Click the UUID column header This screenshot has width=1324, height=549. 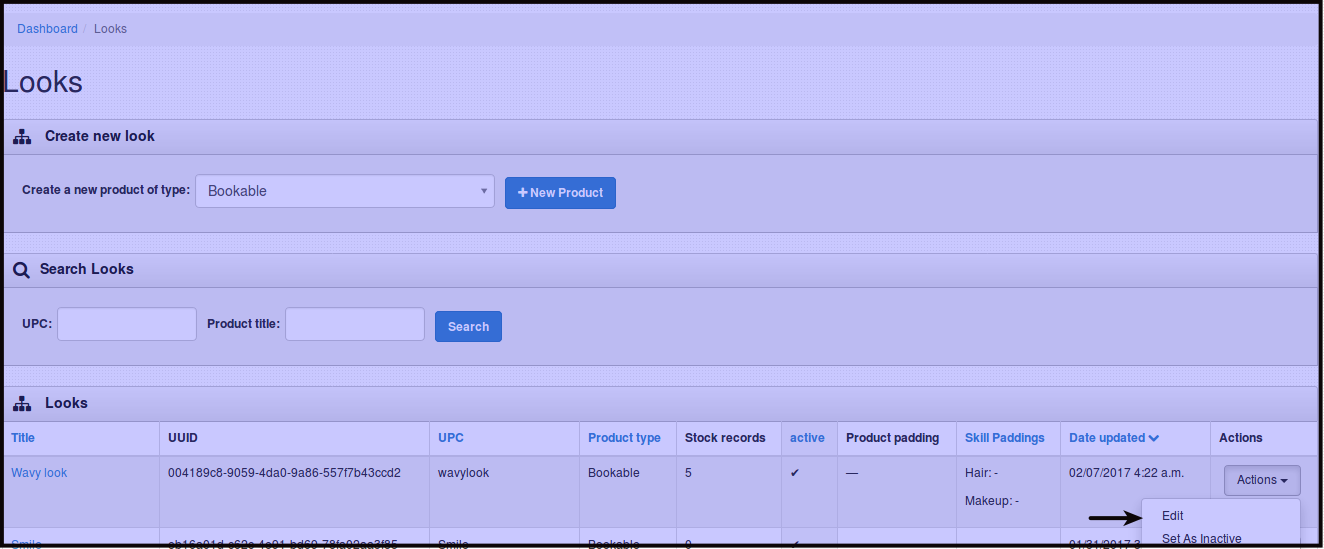[183, 438]
